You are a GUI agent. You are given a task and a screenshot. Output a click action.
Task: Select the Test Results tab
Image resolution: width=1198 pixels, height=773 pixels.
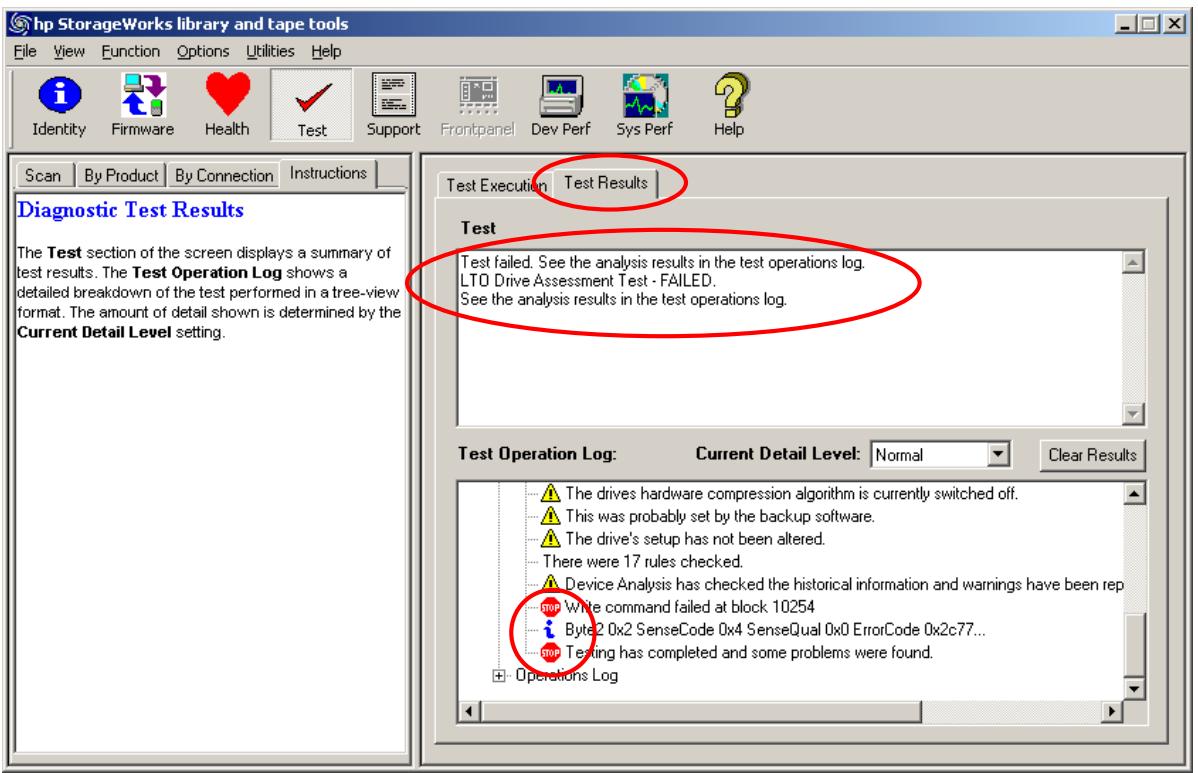point(606,183)
